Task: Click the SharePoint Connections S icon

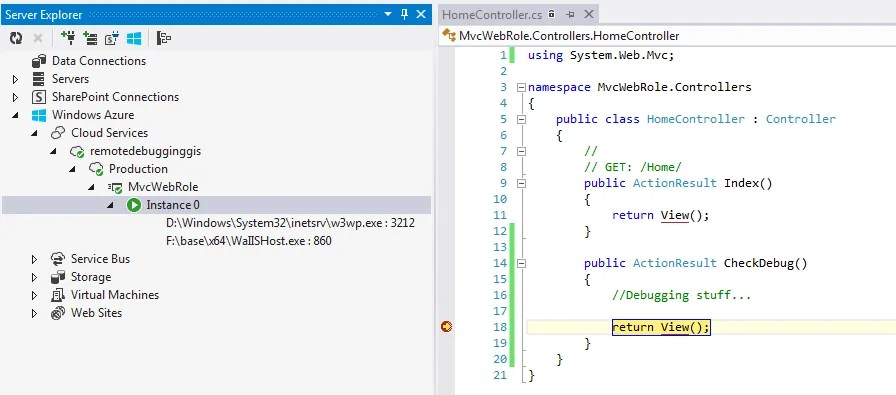Action: 39,97
